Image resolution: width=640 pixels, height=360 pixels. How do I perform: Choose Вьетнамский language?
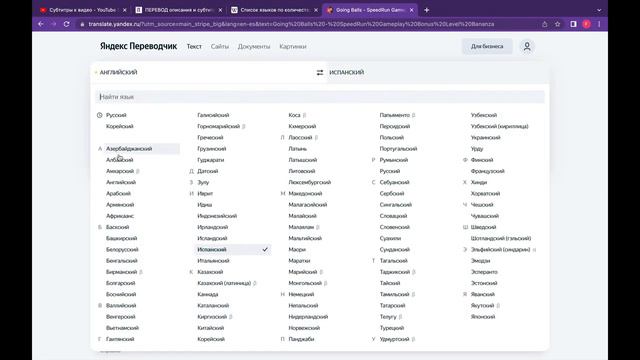(x=122, y=328)
